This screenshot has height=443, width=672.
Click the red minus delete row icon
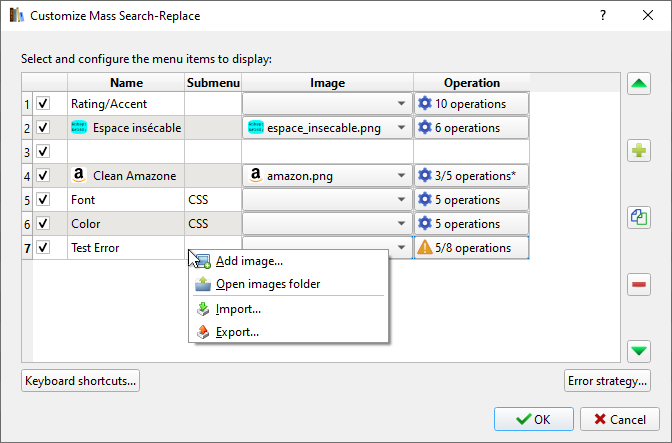pyautogui.click(x=639, y=285)
